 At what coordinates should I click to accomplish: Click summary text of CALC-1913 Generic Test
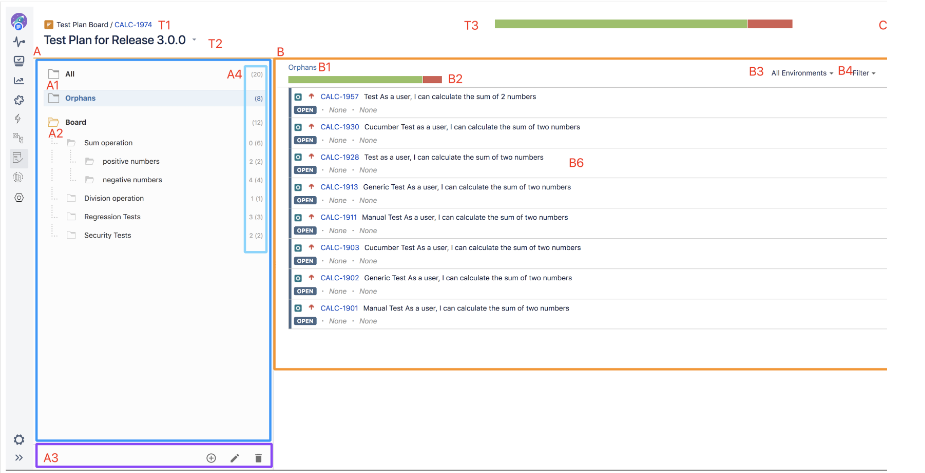coord(467,187)
